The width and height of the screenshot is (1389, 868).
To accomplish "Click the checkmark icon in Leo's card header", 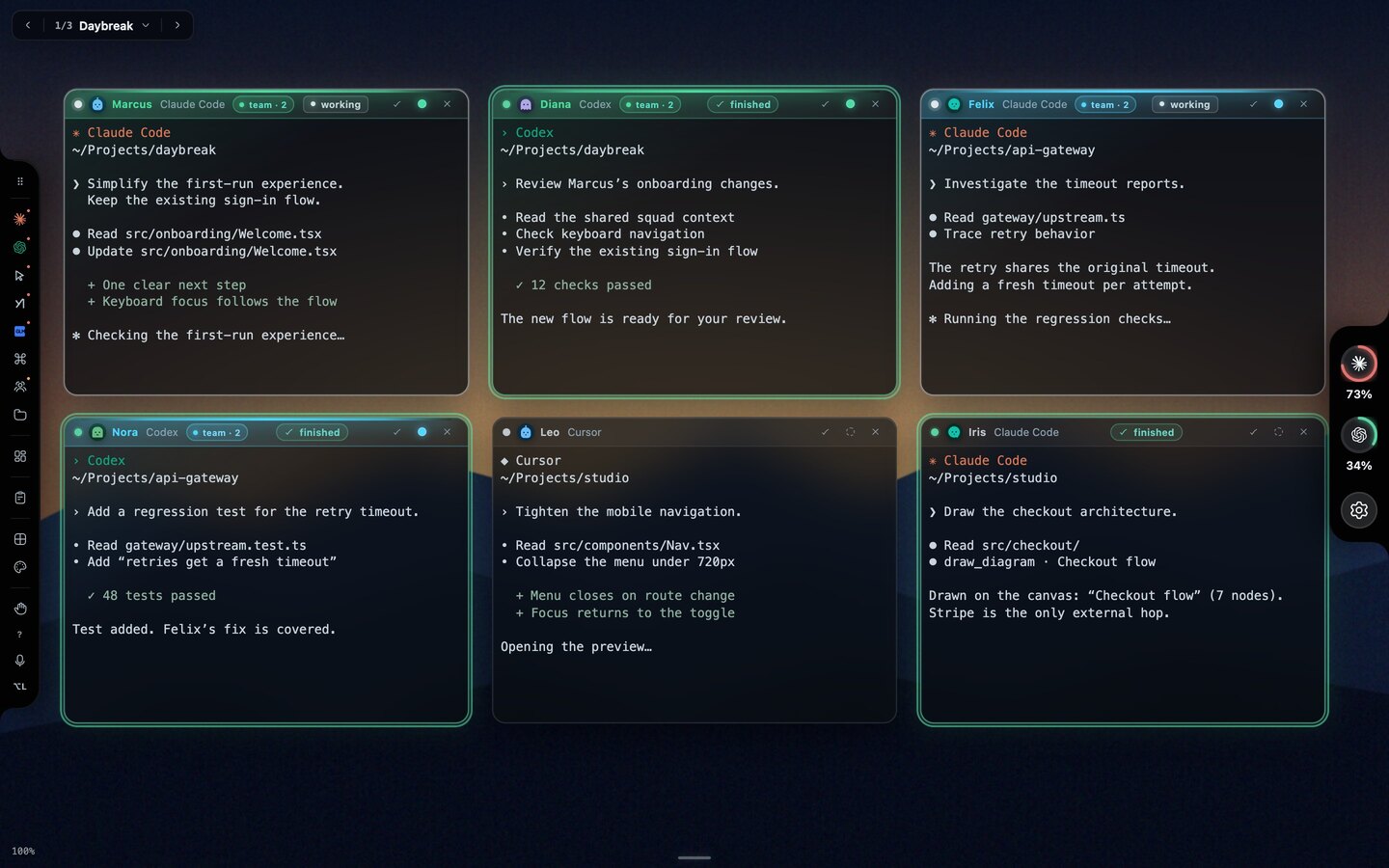I will pos(825,432).
